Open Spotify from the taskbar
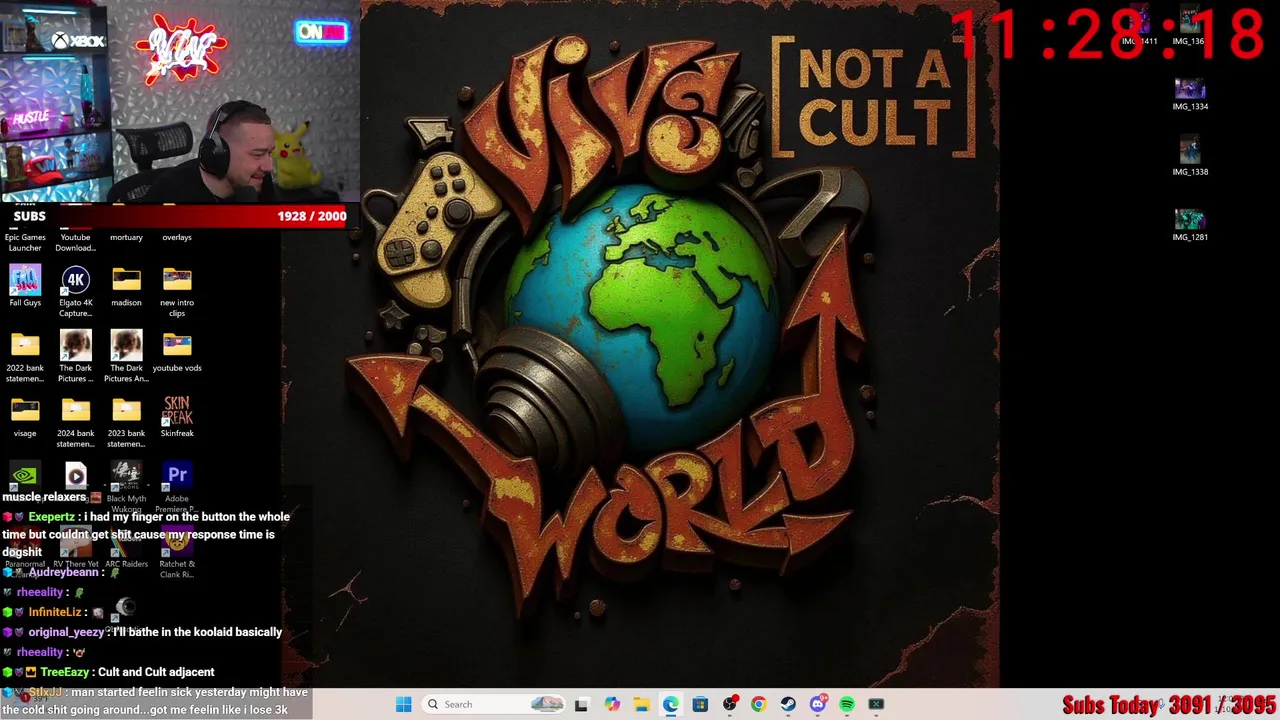1280x720 pixels. click(847, 704)
